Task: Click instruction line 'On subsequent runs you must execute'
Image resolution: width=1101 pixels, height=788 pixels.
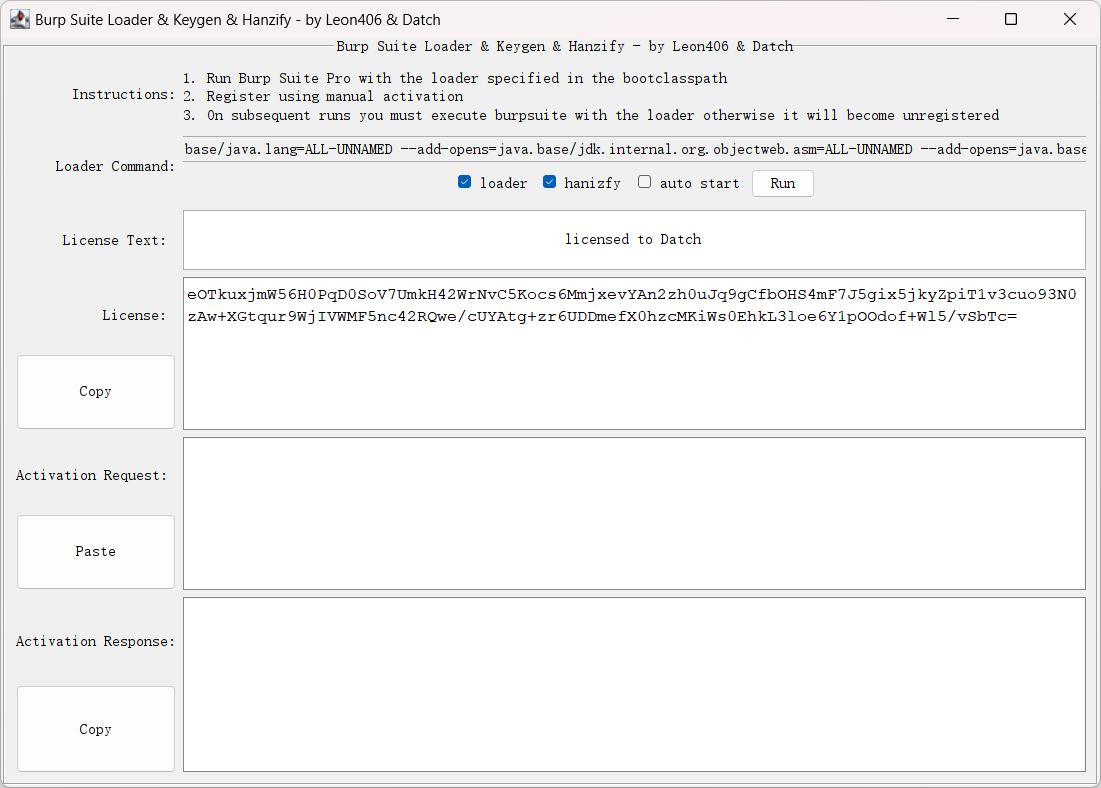Action: (591, 115)
